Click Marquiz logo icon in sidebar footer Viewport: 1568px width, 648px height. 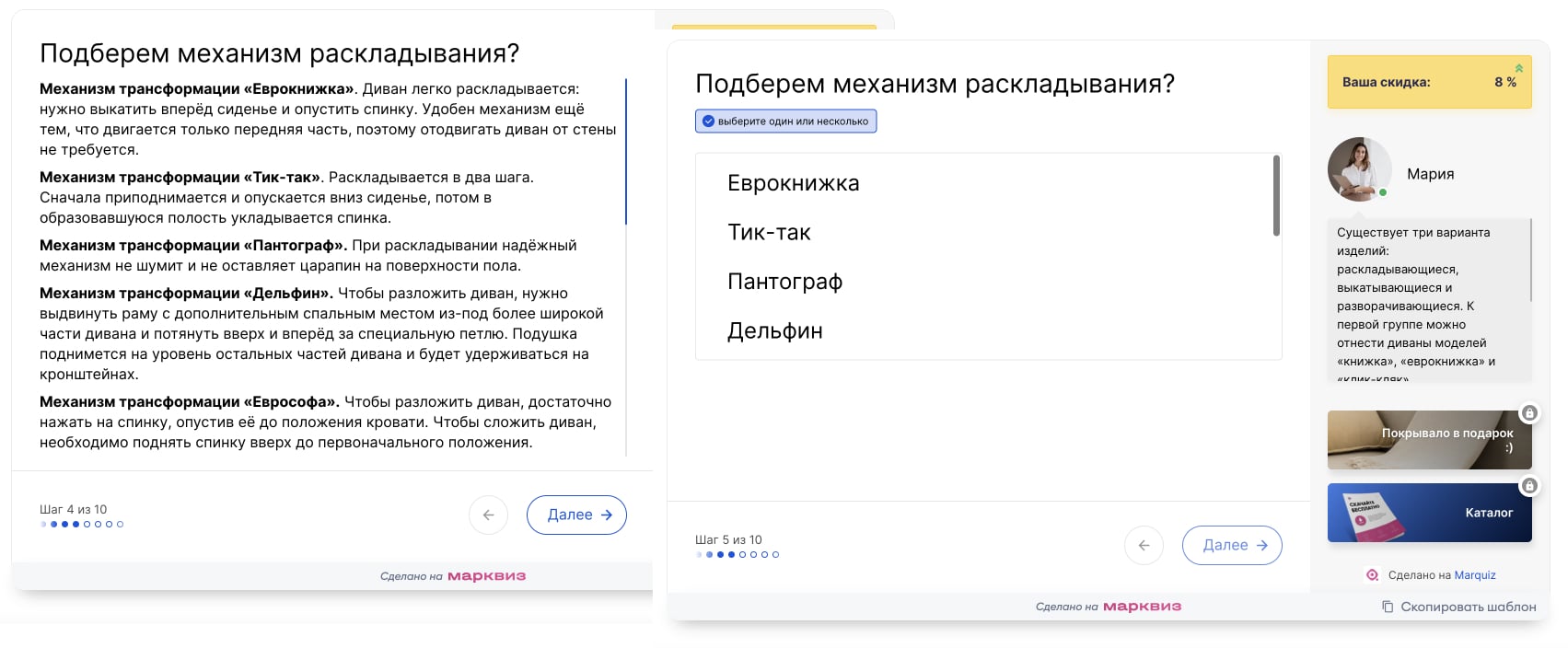coord(1372,575)
